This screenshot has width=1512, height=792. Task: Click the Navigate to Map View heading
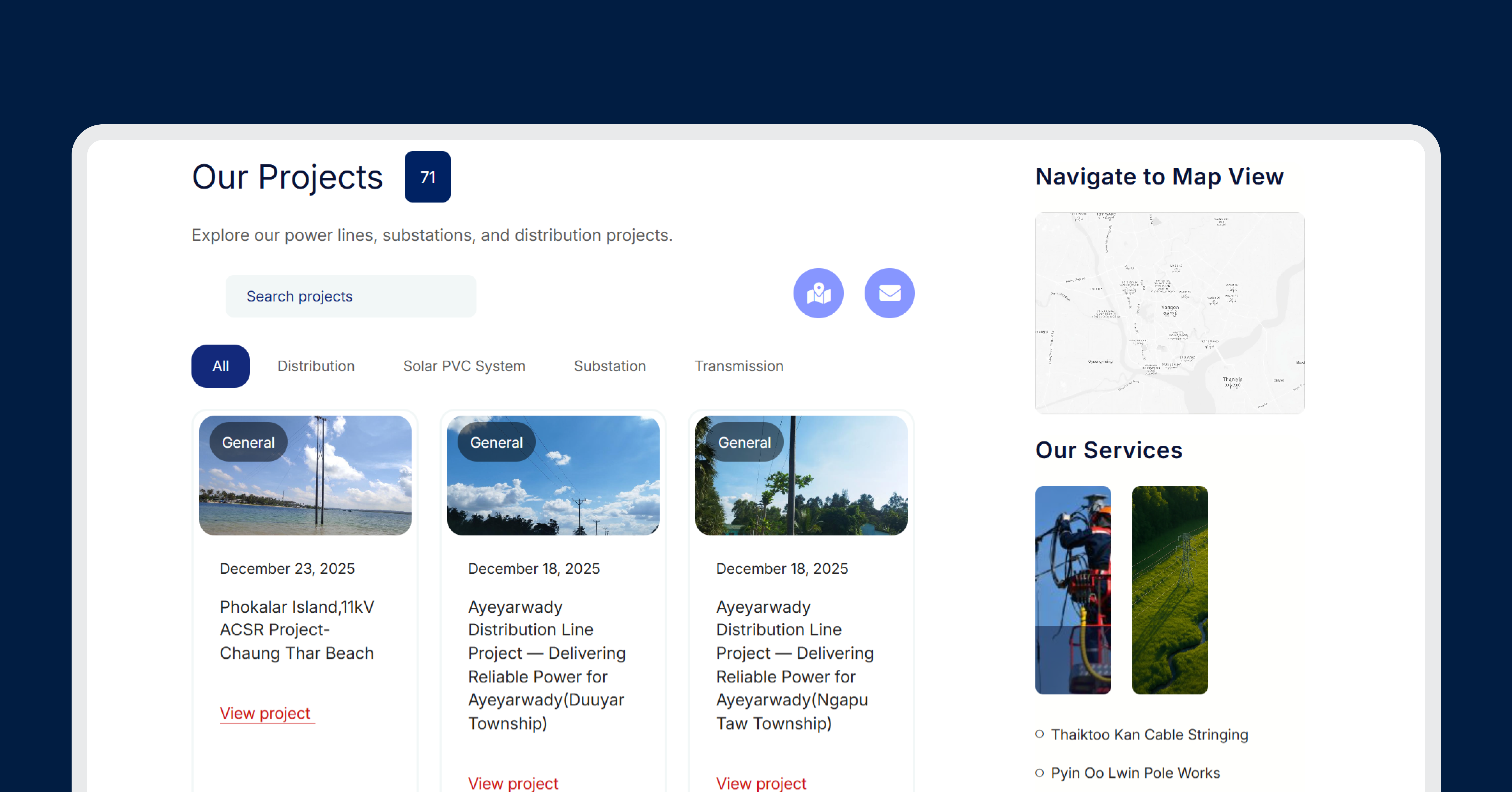tap(1159, 177)
